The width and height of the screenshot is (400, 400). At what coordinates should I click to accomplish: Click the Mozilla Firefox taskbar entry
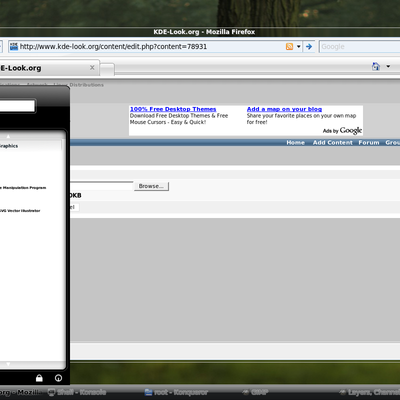(x=21, y=392)
